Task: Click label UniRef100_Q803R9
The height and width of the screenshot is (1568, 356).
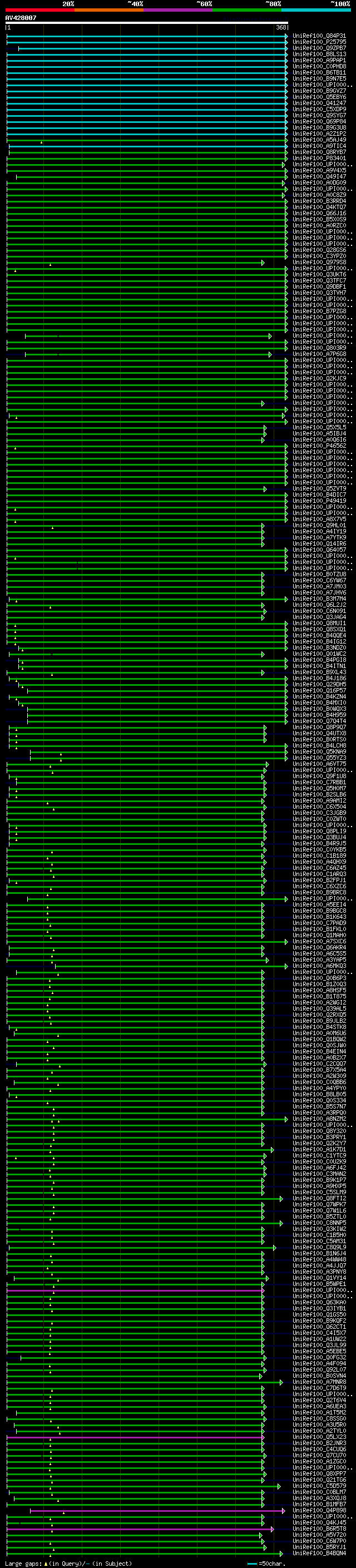Action: click(x=319, y=348)
